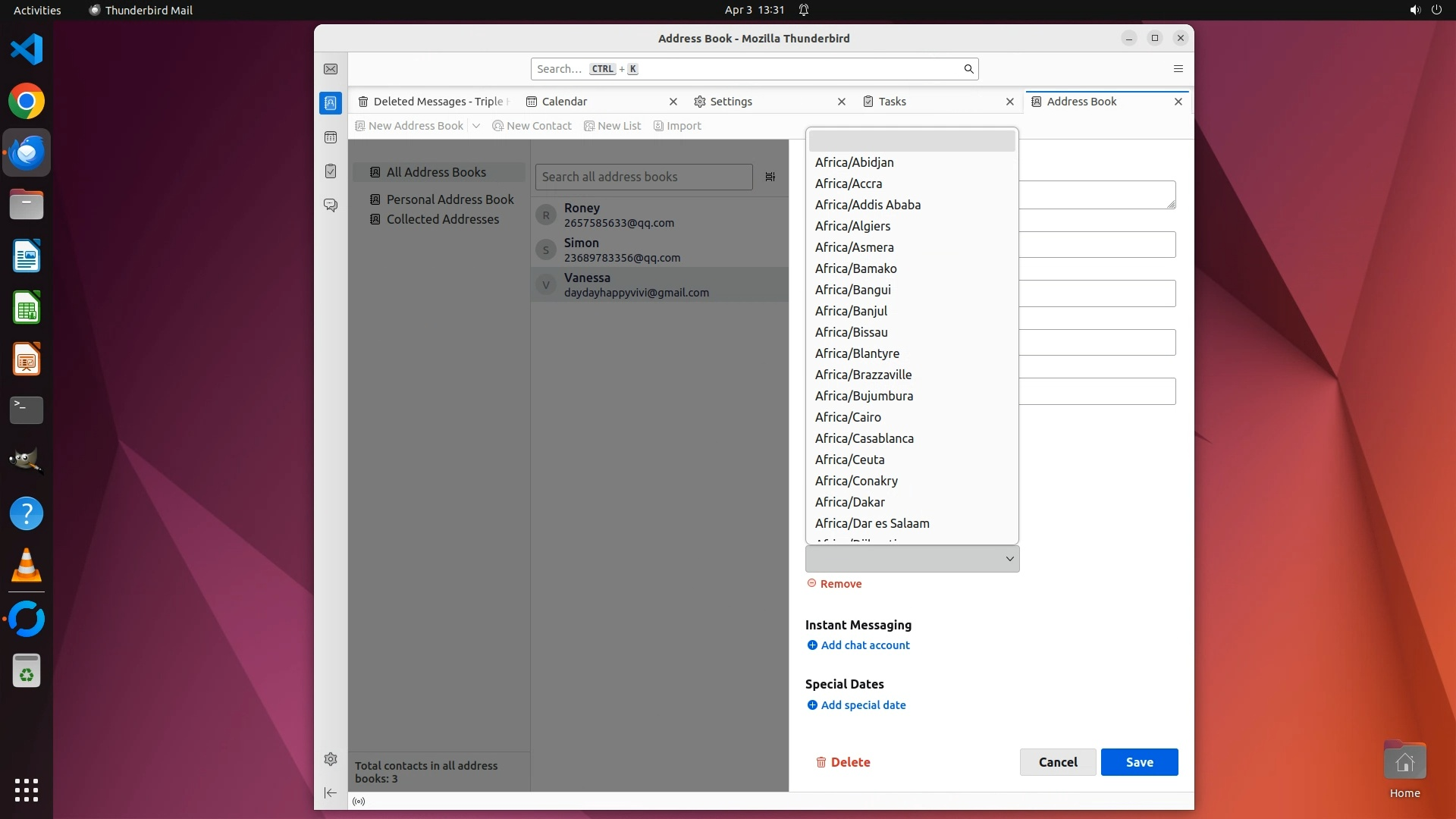The height and width of the screenshot is (819, 1456).
Task: Open Settings gear in the spaces toolbar
Action: [331, 759]
